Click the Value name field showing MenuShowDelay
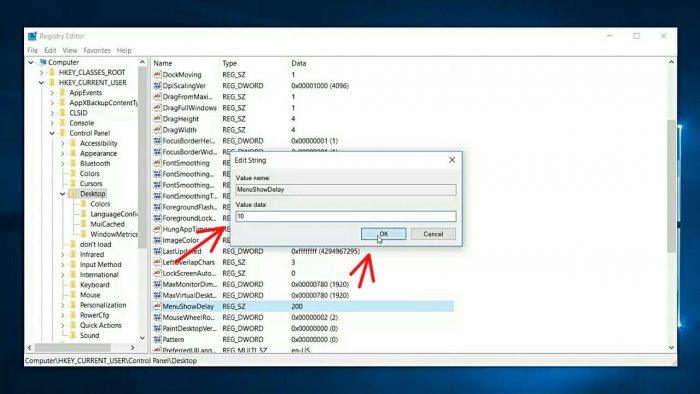 click(346, 190)
